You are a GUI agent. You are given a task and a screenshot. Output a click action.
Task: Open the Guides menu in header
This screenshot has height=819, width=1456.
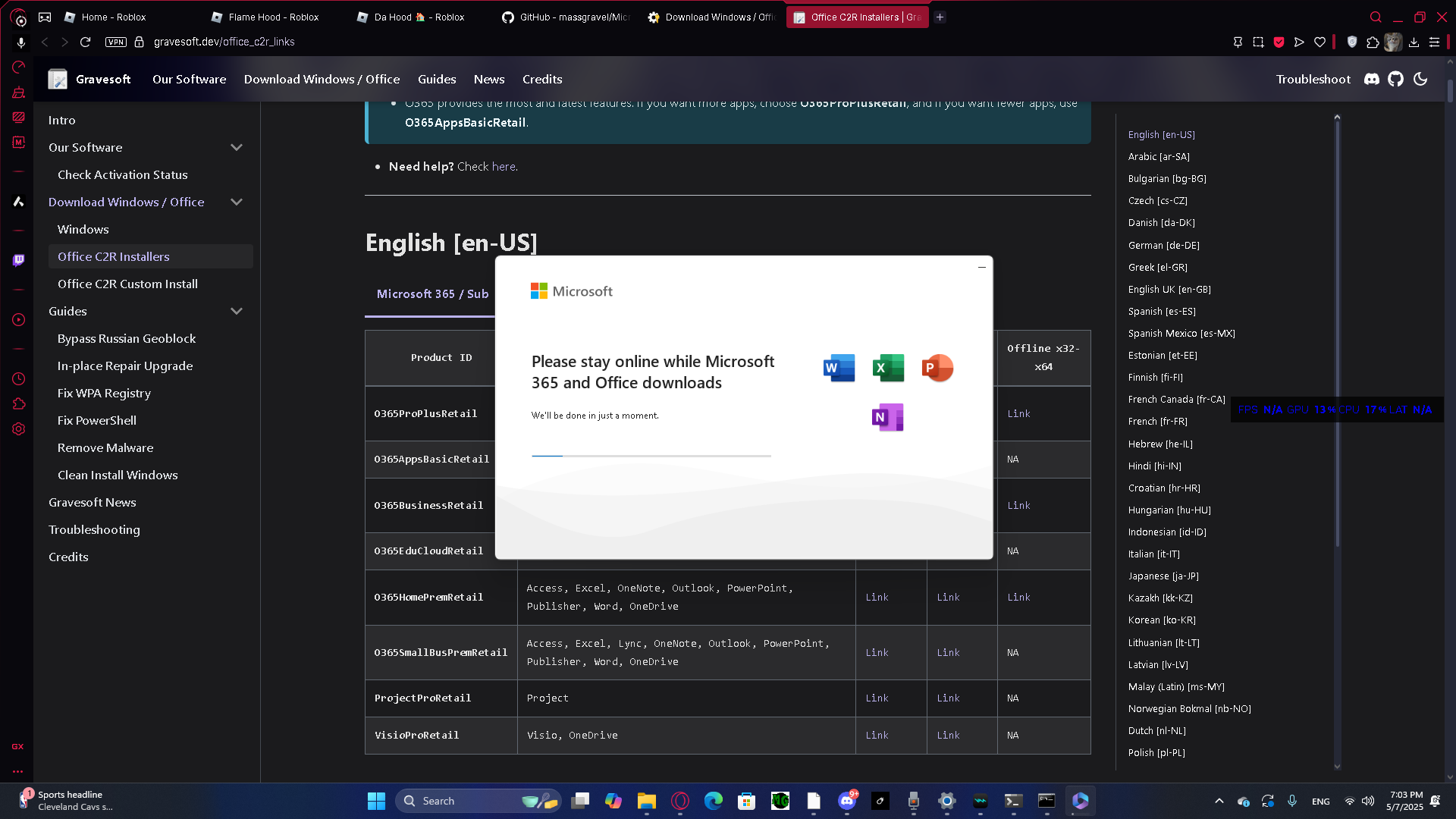(437, 79)
